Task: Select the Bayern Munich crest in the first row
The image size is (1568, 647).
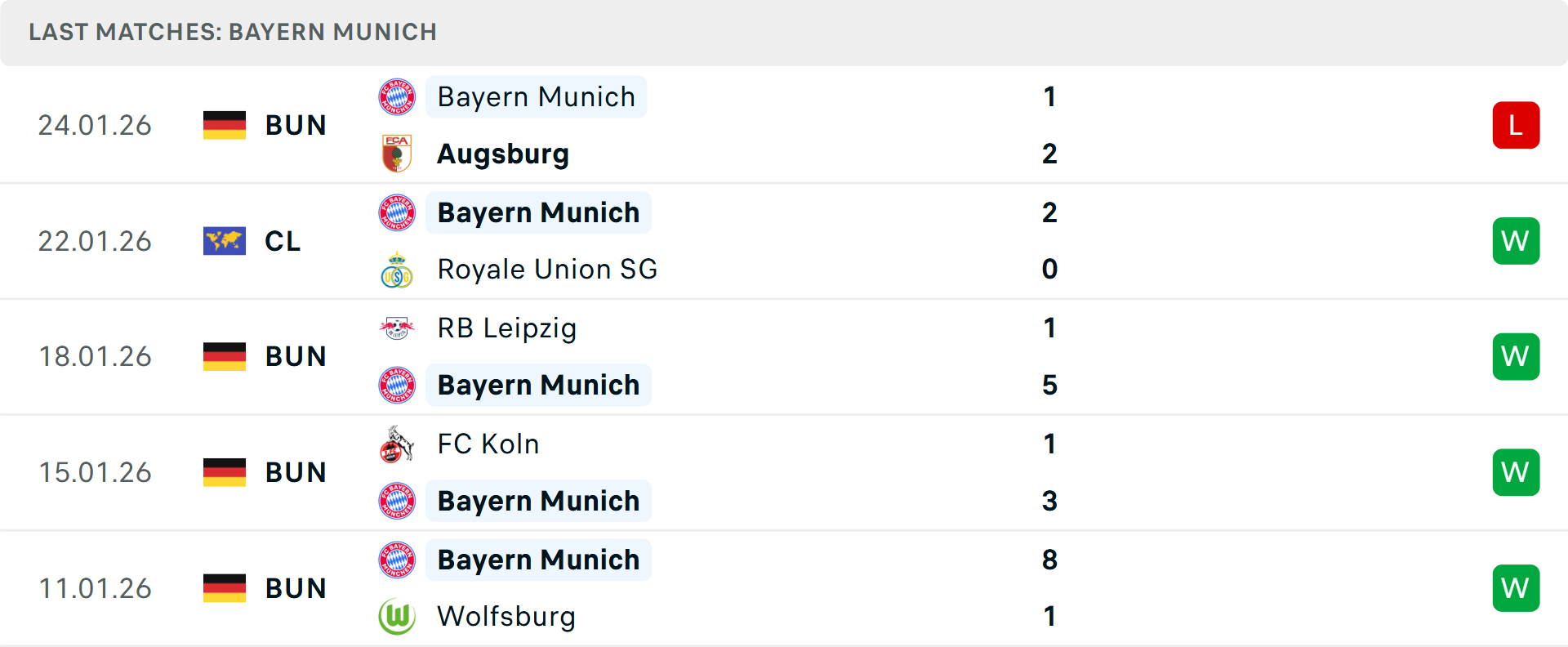Action: coord(397,96)
